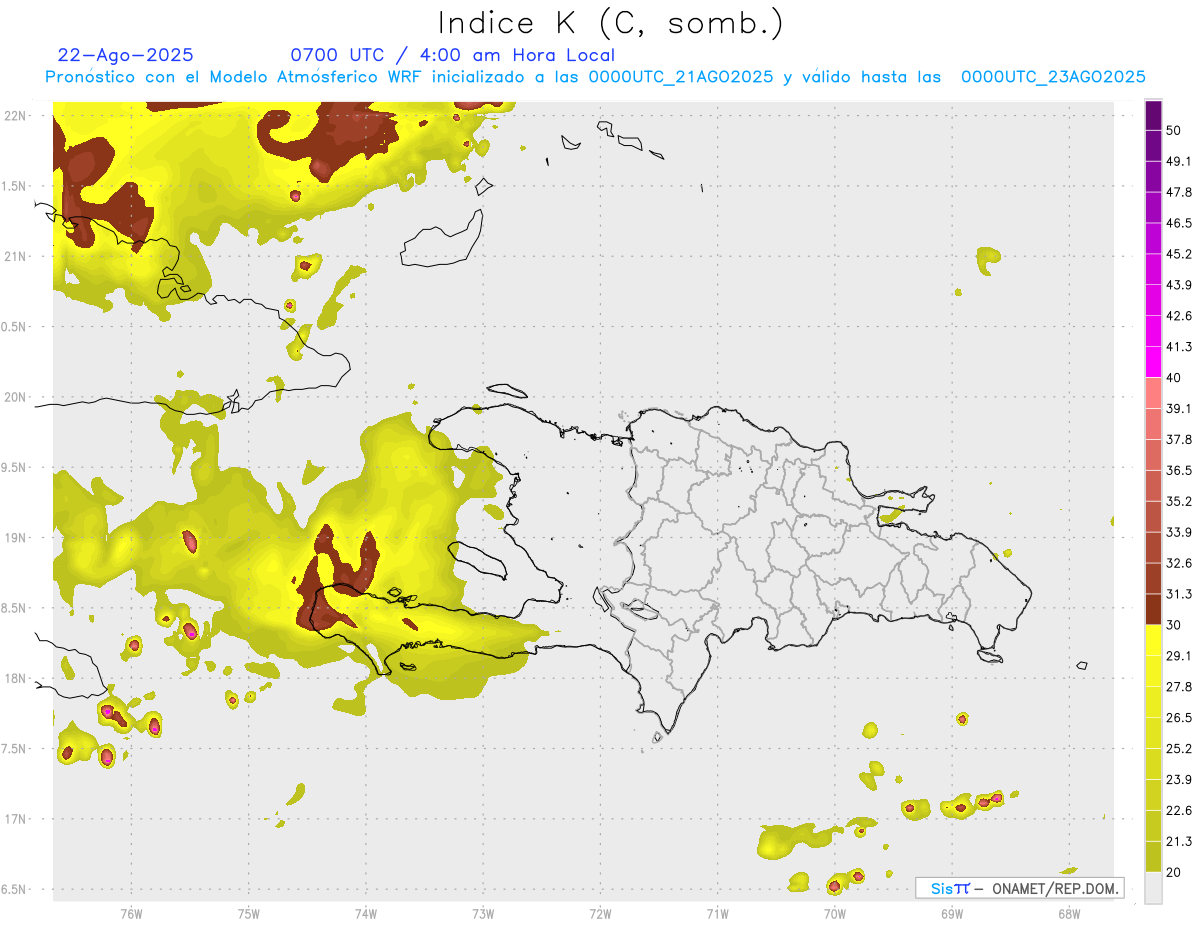Click the "73W" longitude label

[x=483, y=914]
